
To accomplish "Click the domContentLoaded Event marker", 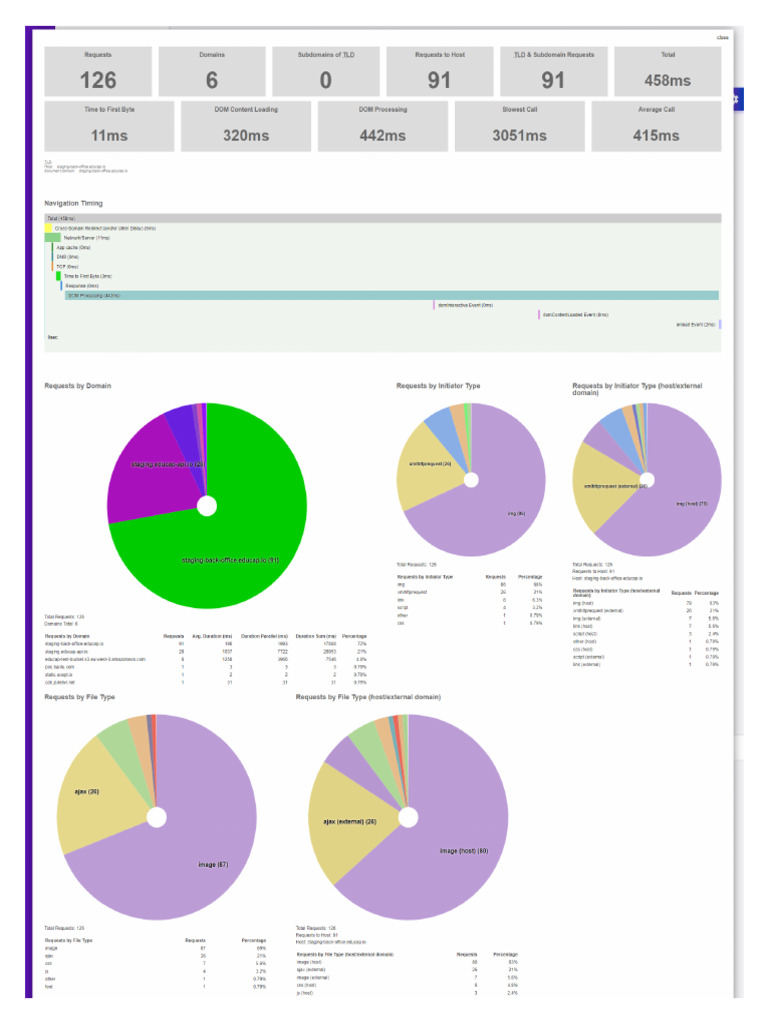I will tap(539, 315).
